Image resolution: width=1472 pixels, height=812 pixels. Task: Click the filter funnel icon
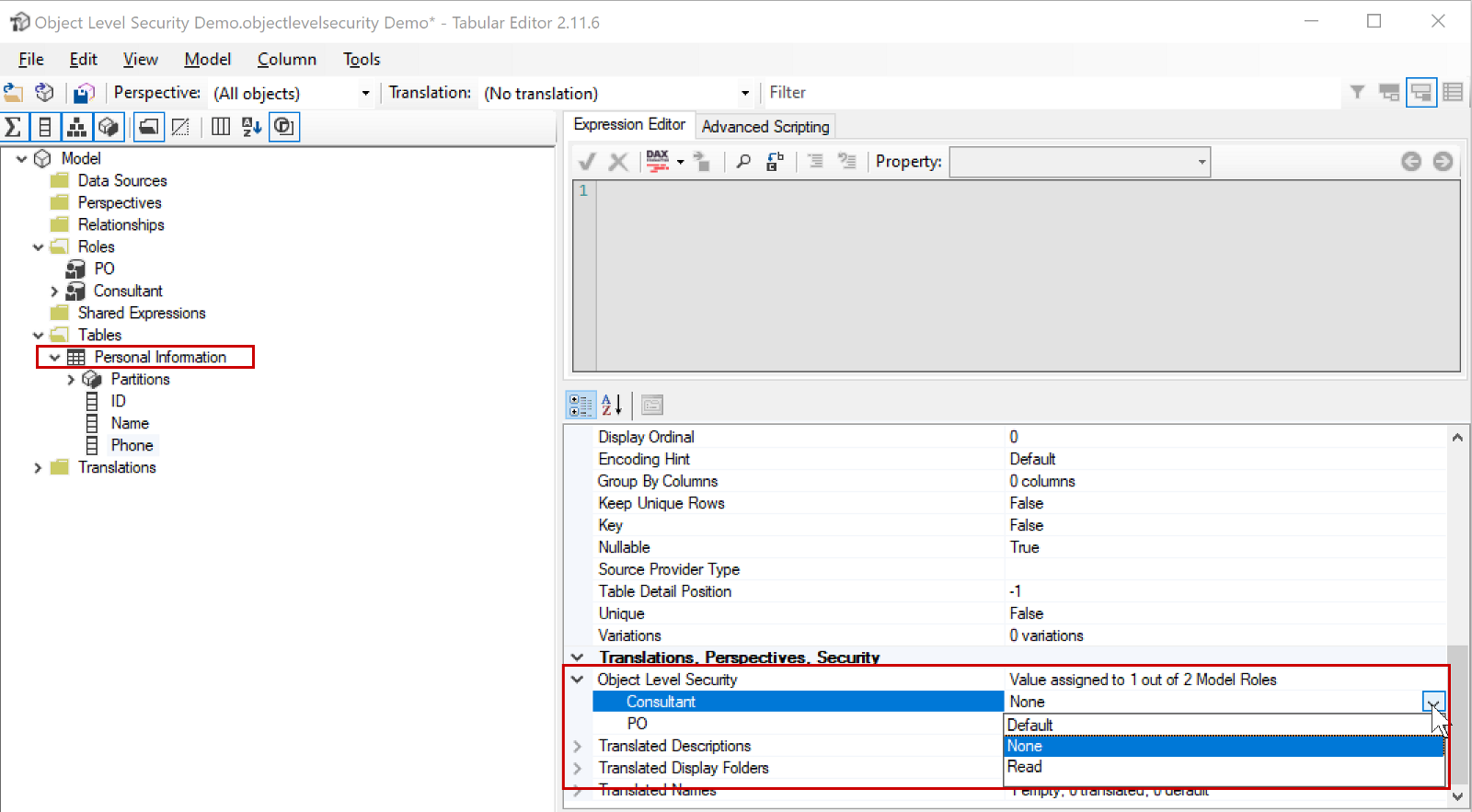point(1357,92)
